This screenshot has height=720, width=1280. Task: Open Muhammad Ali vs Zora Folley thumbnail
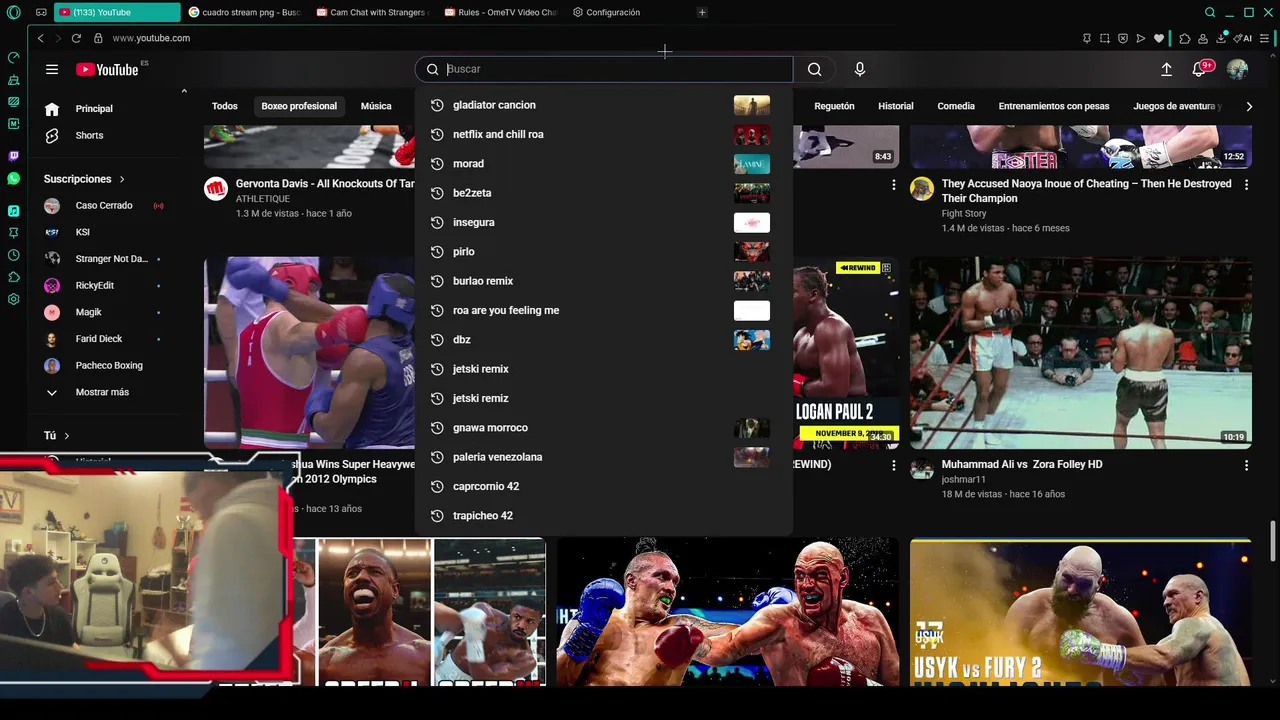[1081, 353]
